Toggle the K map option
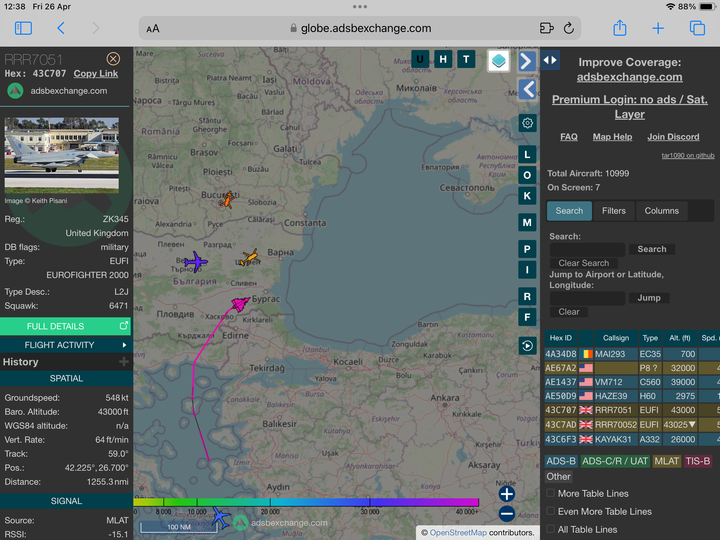The image size is (720, 540). [527, 196]
